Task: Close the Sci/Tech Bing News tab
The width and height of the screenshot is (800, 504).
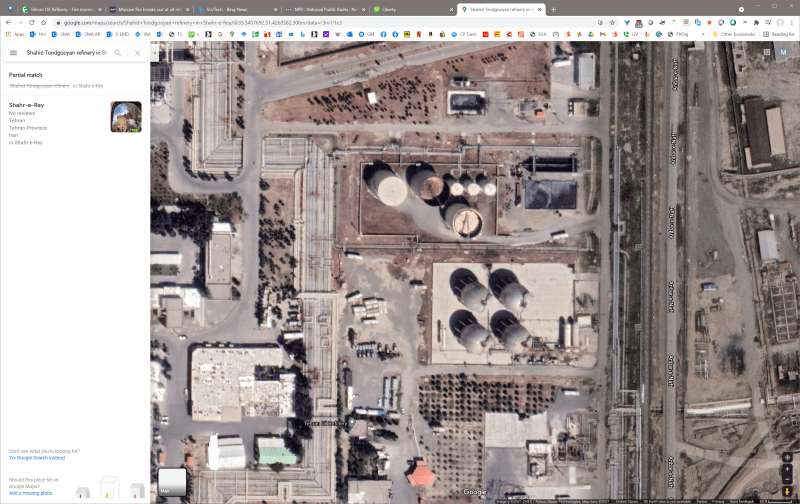Action: tap(276, 9)
